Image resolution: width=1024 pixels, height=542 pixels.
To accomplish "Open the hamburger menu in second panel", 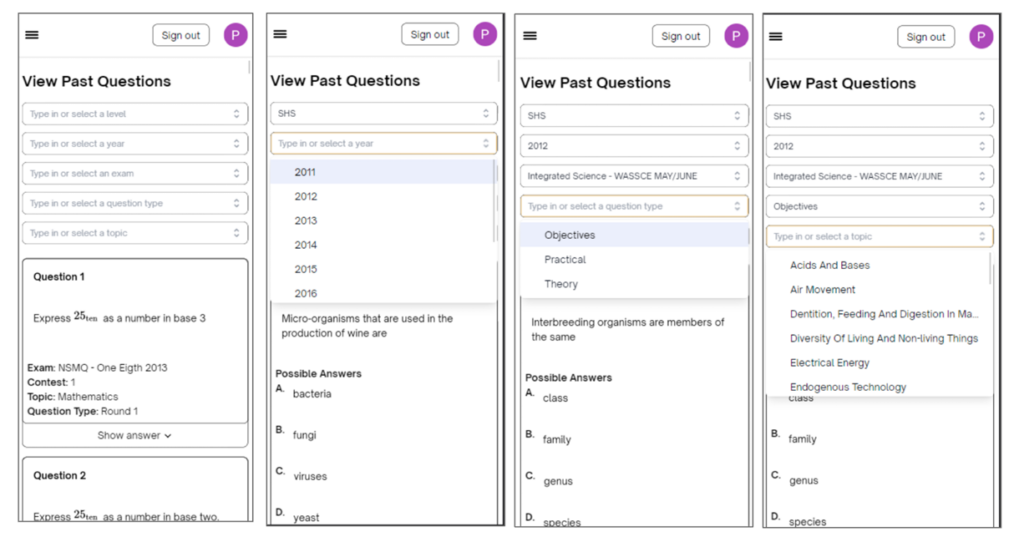I will tap(280, 34).
